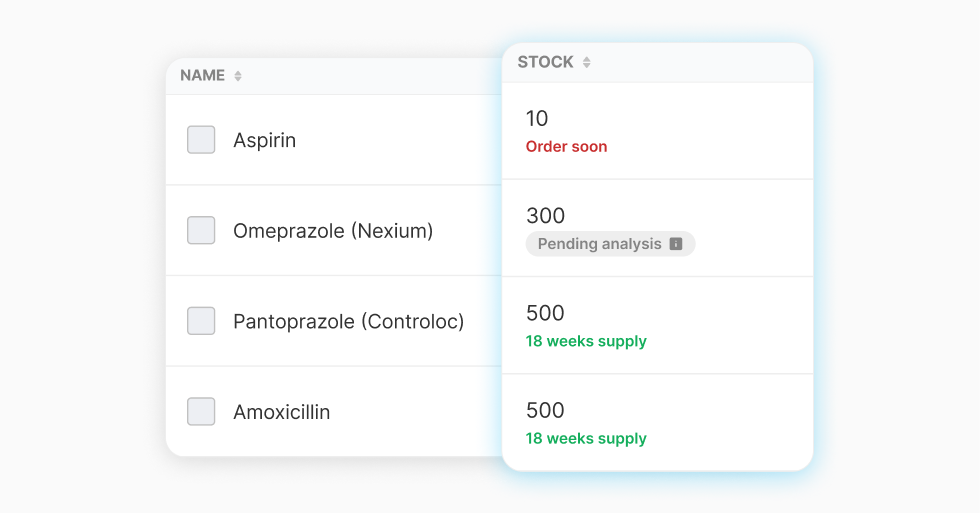980x513 pixels.
Task: Select the Omeprazole (Nexium) checkbox
Action: coord(201,231)
